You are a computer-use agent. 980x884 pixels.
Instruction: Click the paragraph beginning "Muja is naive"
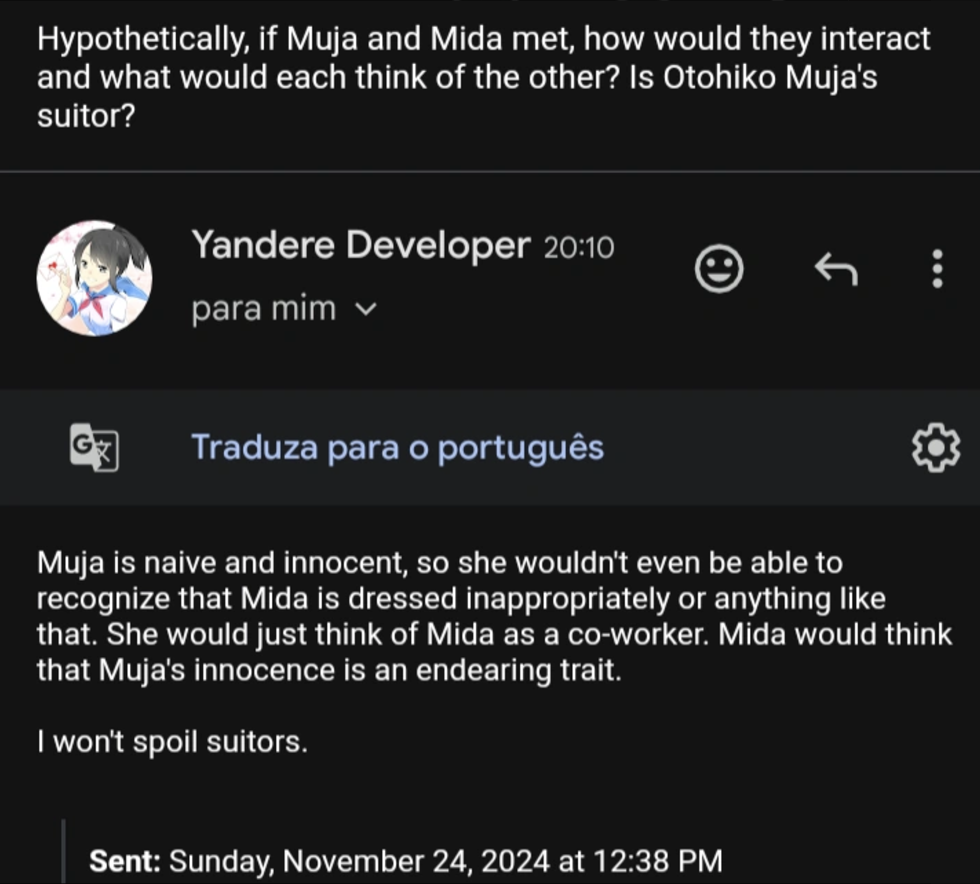[x=494, y=616]
